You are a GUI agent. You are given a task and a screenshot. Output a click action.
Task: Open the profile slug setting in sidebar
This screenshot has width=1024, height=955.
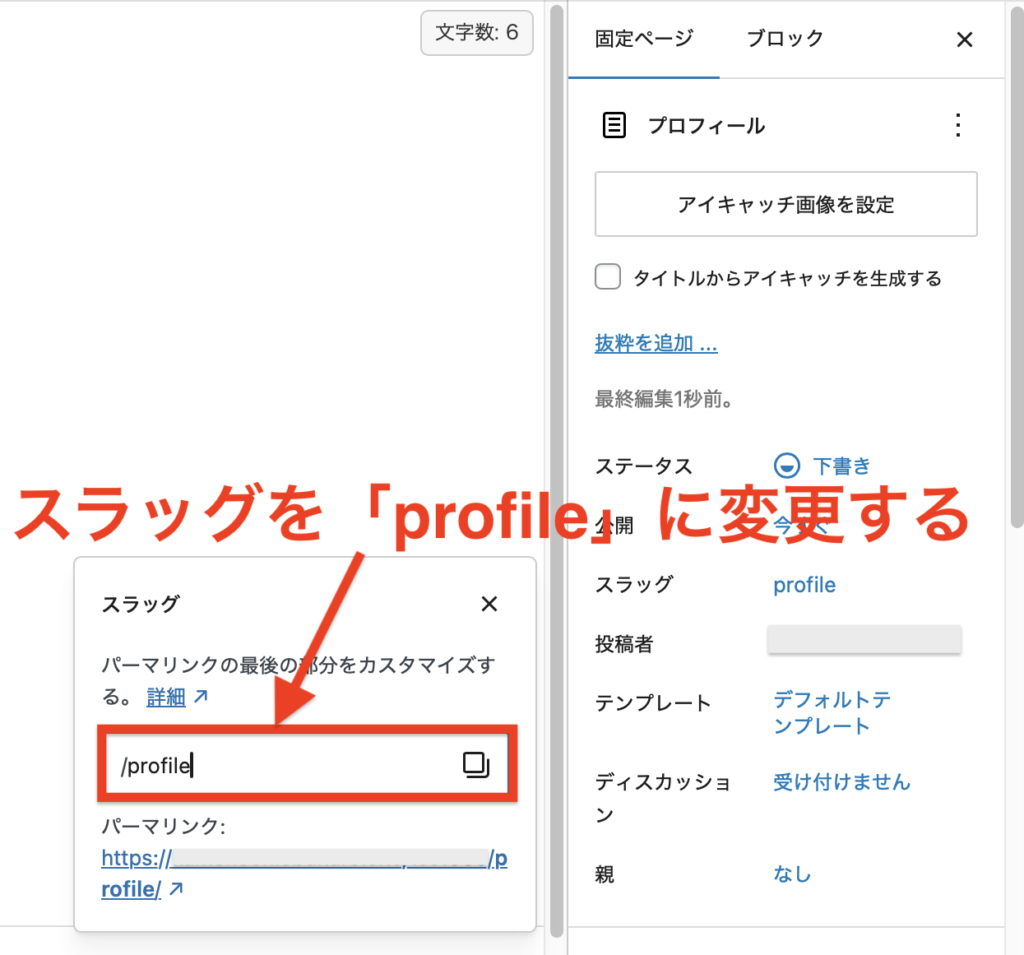(x=804, y=585)
